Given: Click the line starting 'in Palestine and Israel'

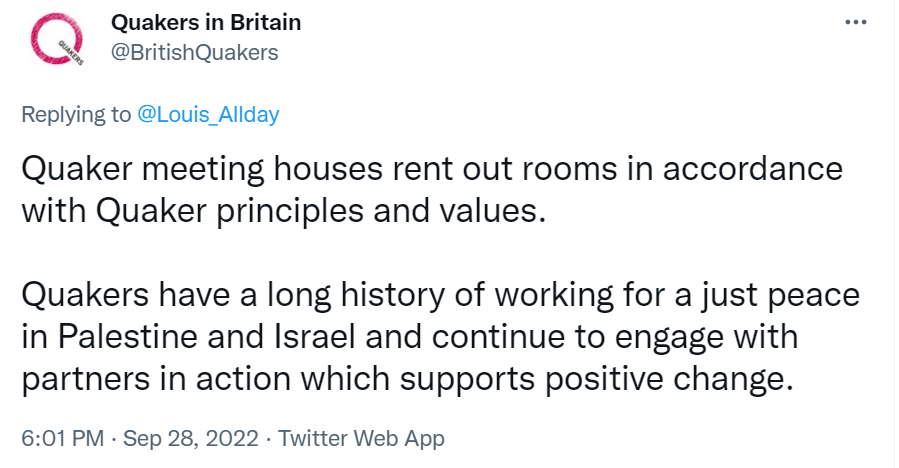Looking at the screenshot, I should coord(410,337).
